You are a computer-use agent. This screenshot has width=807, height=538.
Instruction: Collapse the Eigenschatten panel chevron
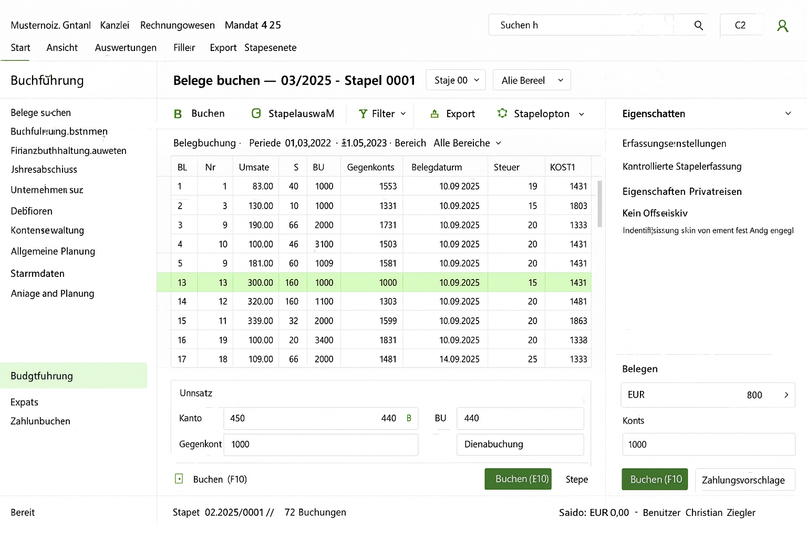[x=788, y=114]
